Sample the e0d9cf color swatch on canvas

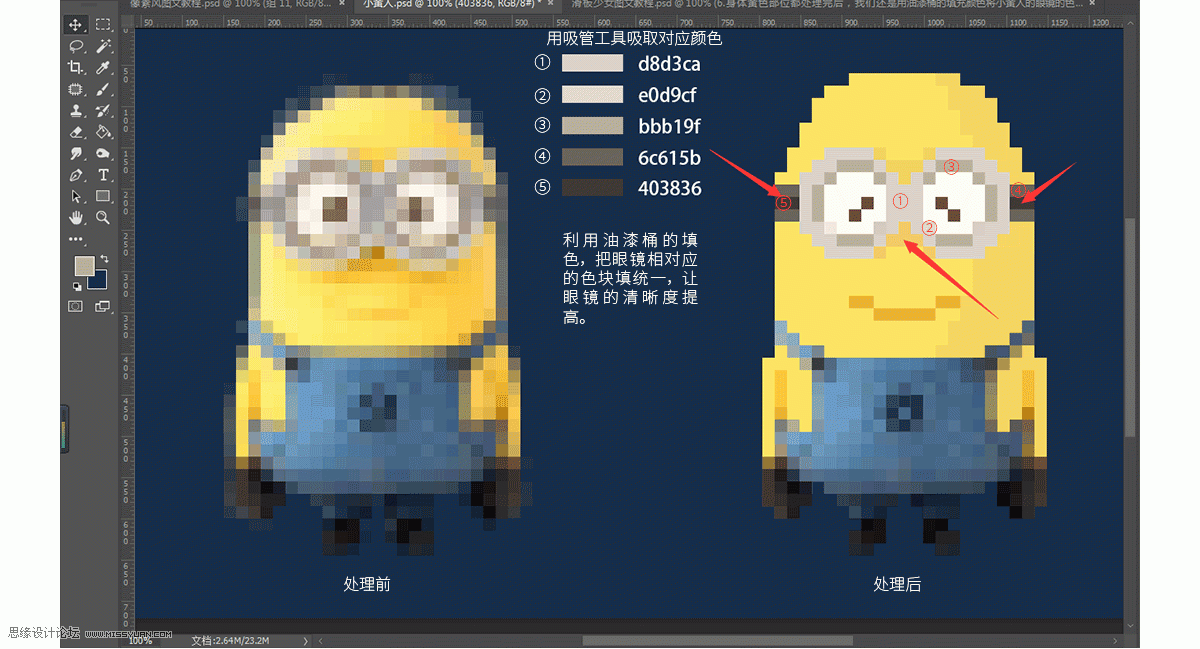tap(592, 95)
